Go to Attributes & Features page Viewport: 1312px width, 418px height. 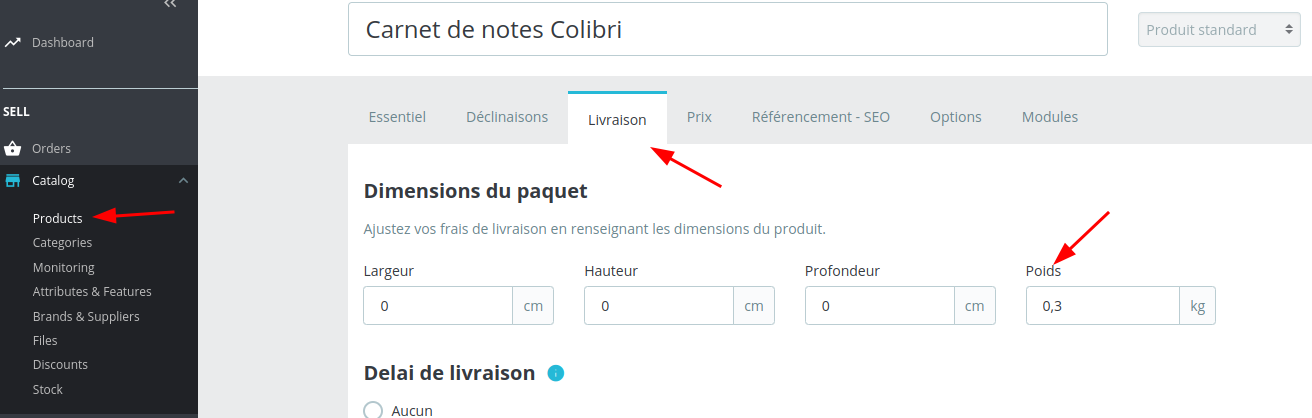click(x=92, y=291)
